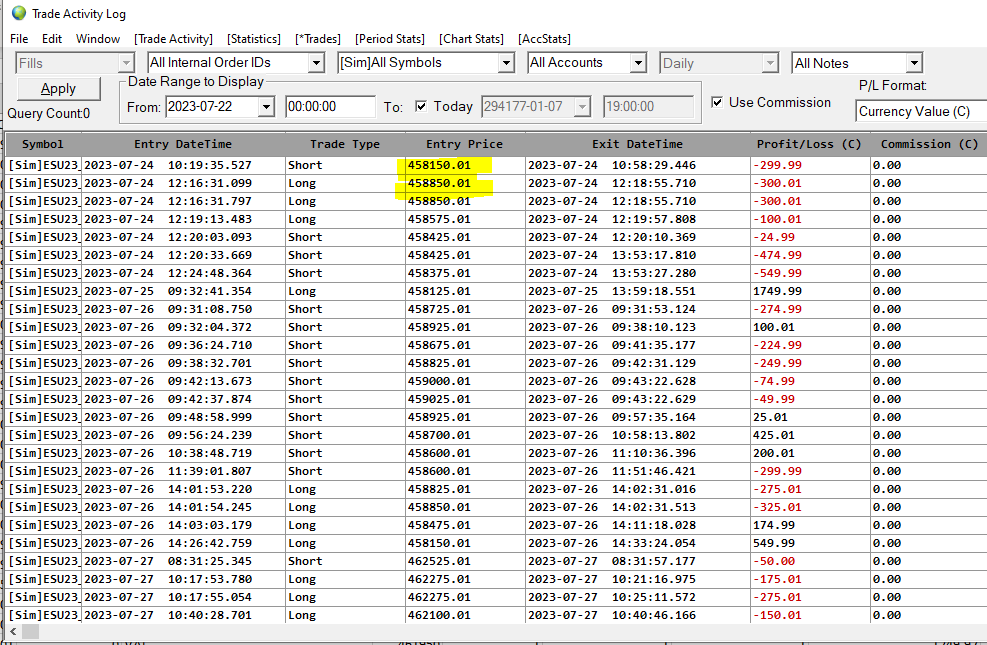Expand the All Internal Order IDs dropdown
Viewport: 987px width, 645px height.
(x=316, y=63)
